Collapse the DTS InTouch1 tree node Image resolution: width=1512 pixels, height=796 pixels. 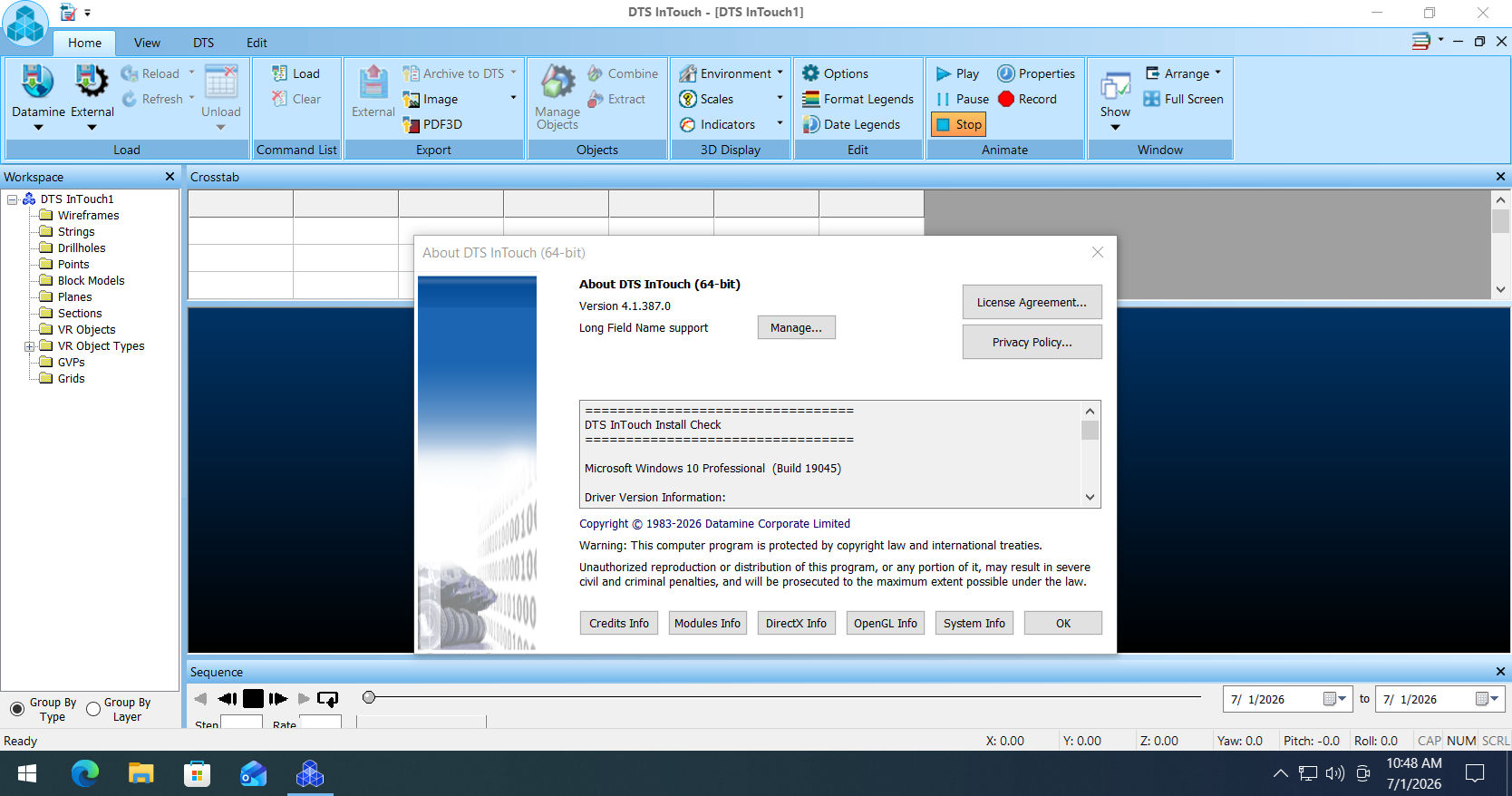(13, 199)
